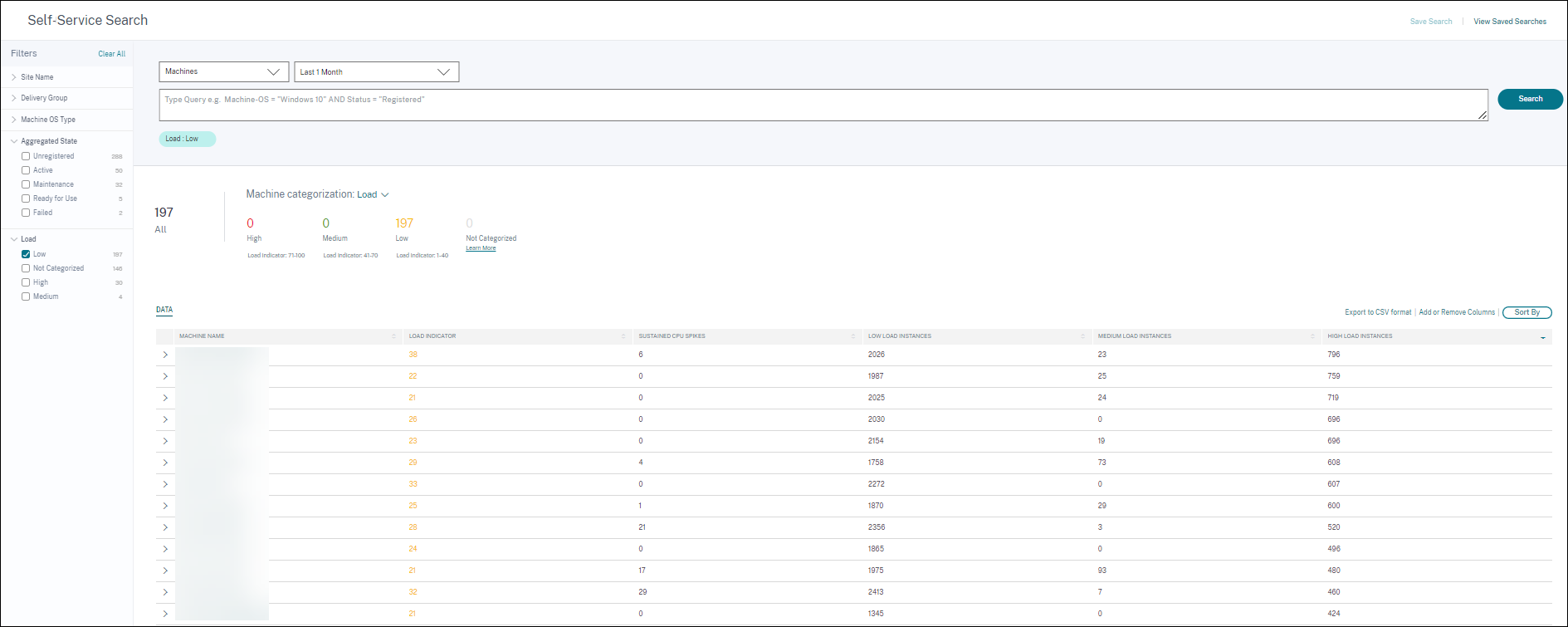Viewport: 1568px width, 627px height.
Task: Click the Low category count 197
Action: (404, 223)
